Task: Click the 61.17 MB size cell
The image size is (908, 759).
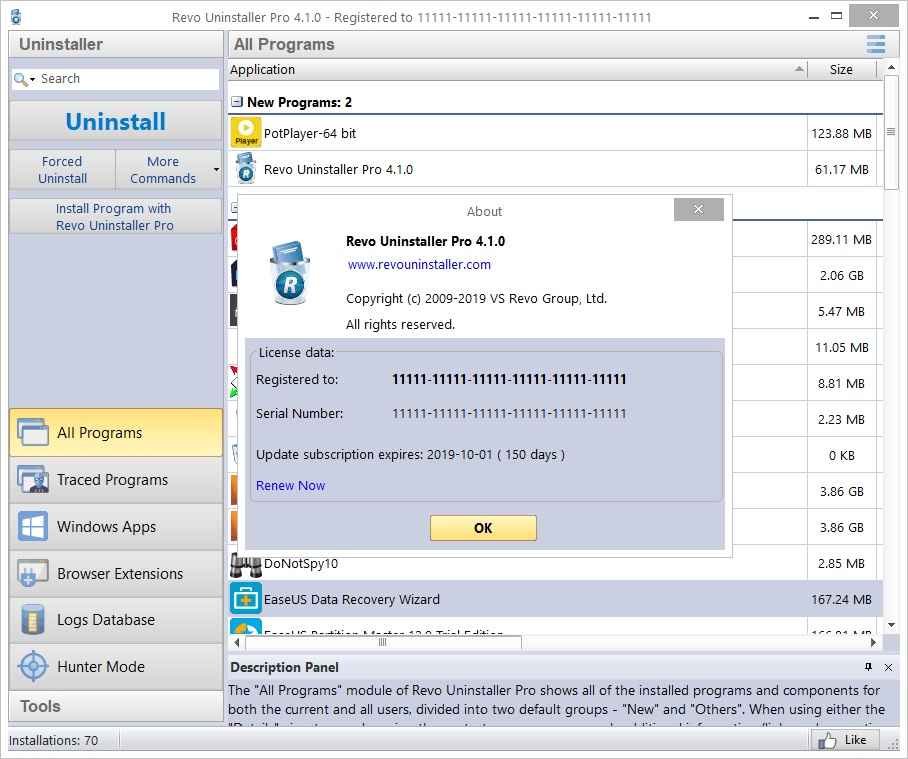Action: [841, 170]
